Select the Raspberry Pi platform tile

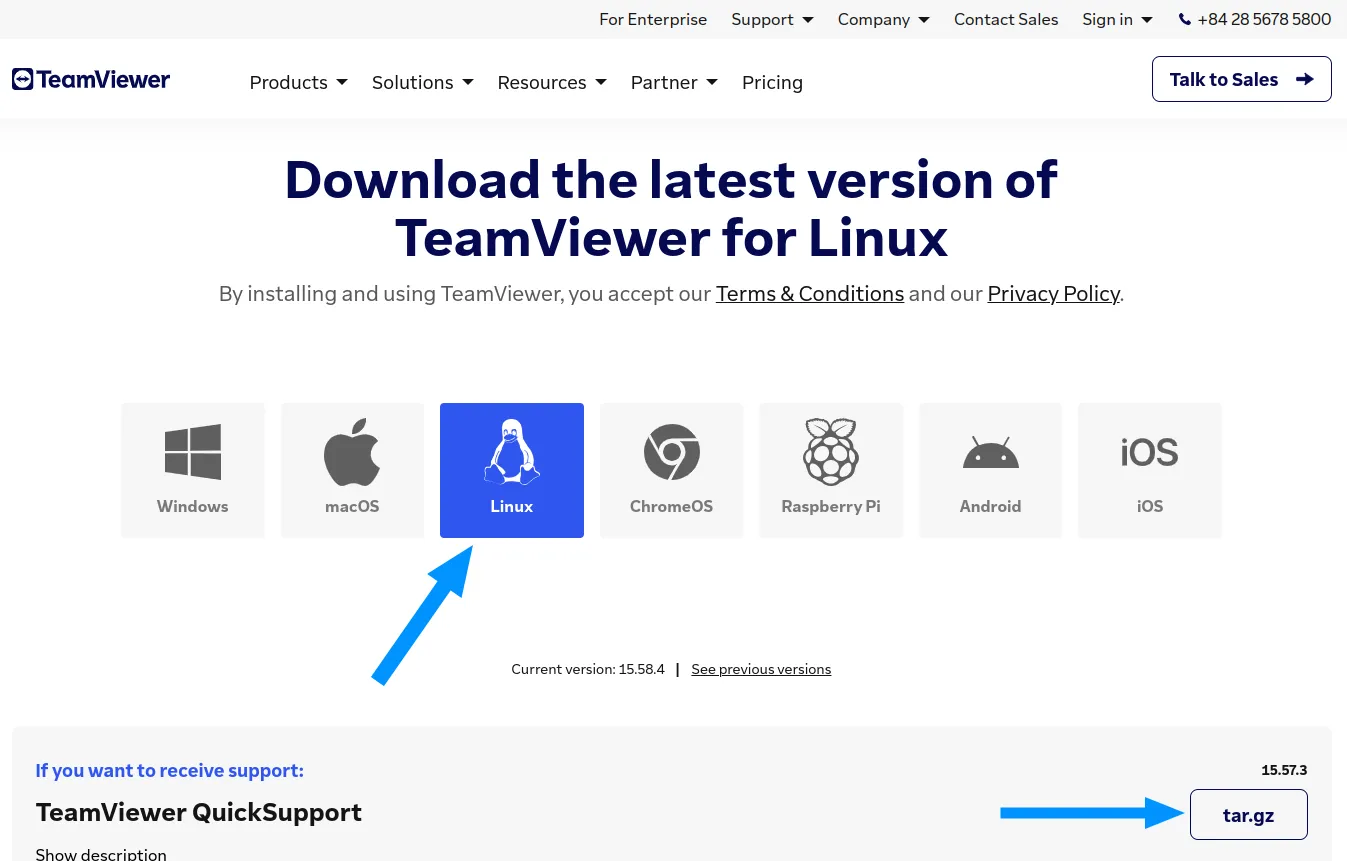831,470
